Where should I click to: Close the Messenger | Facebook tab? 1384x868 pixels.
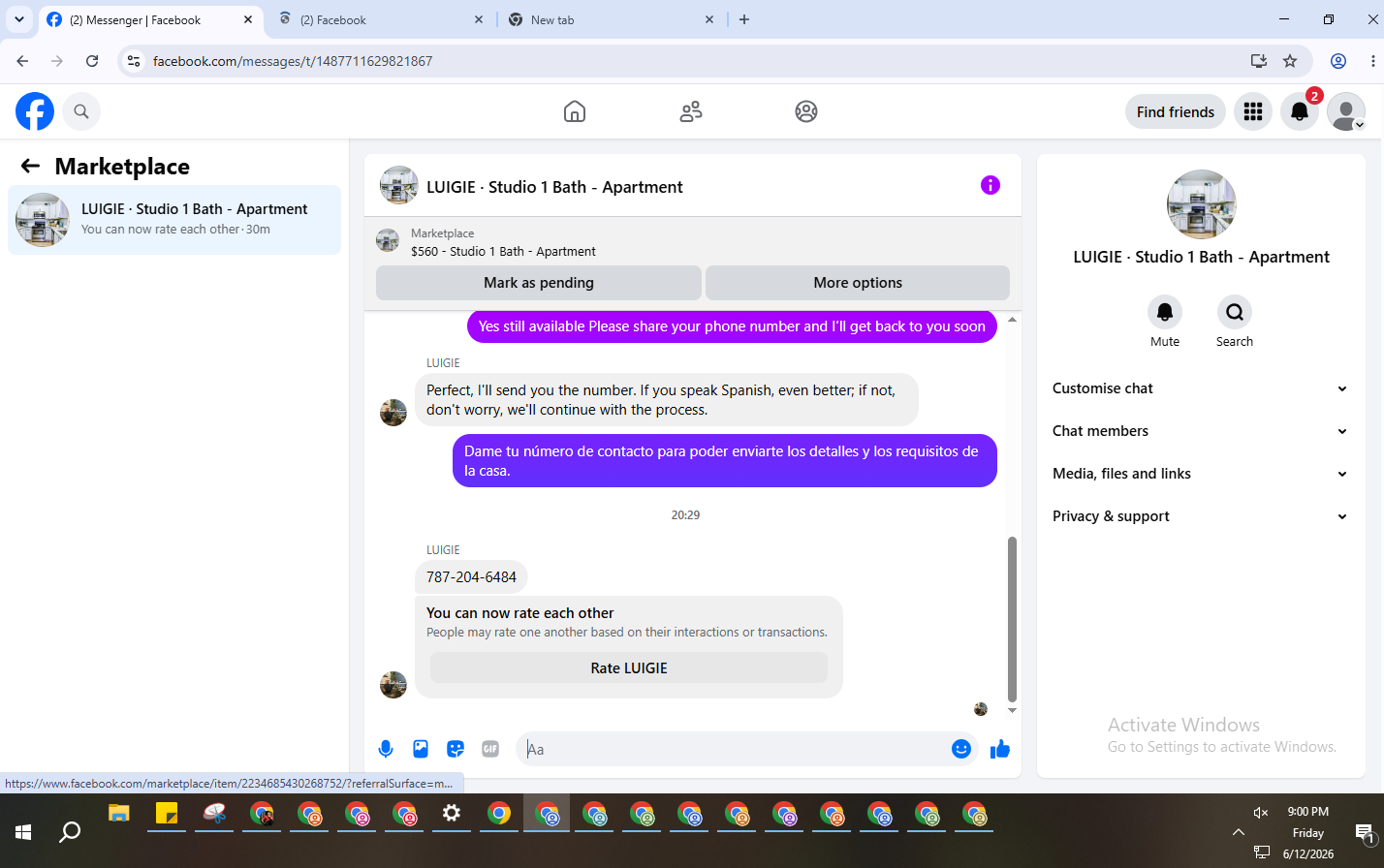point(248,19)
